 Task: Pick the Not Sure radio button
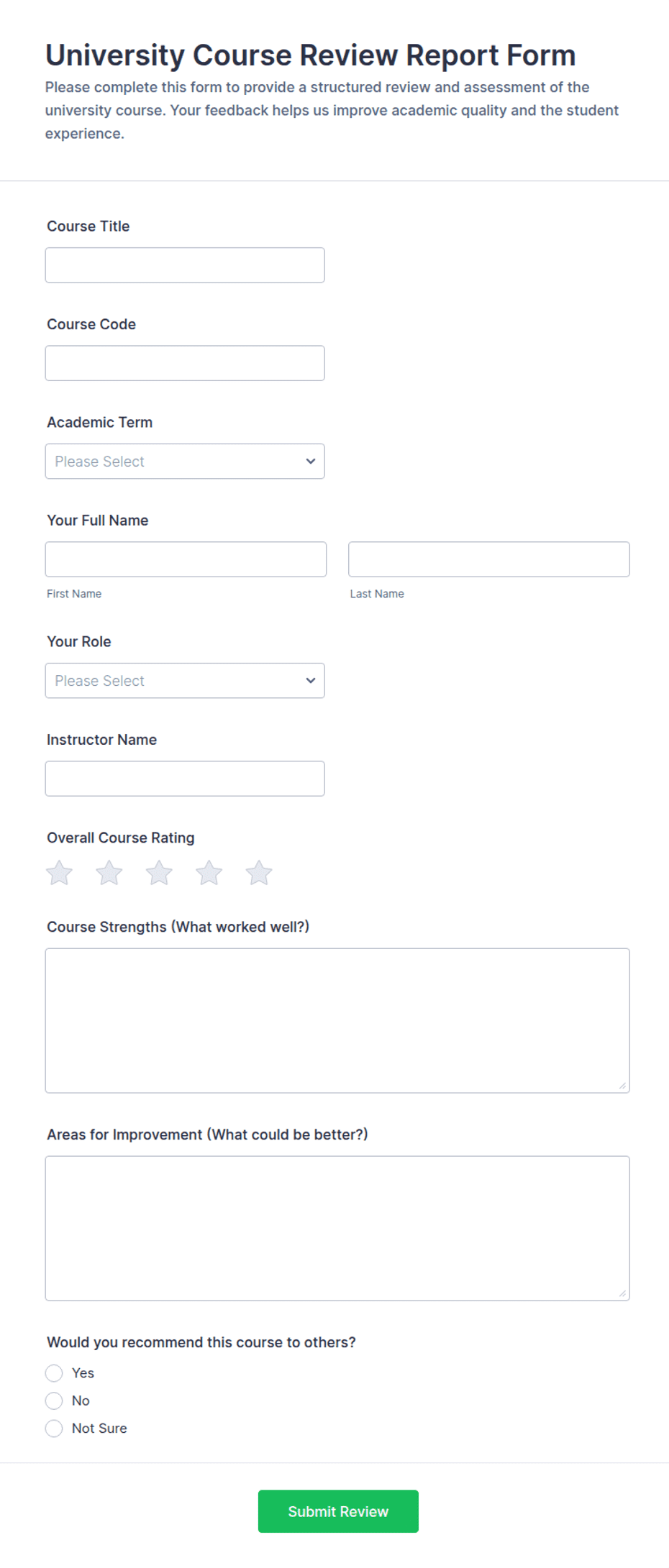54,1429
